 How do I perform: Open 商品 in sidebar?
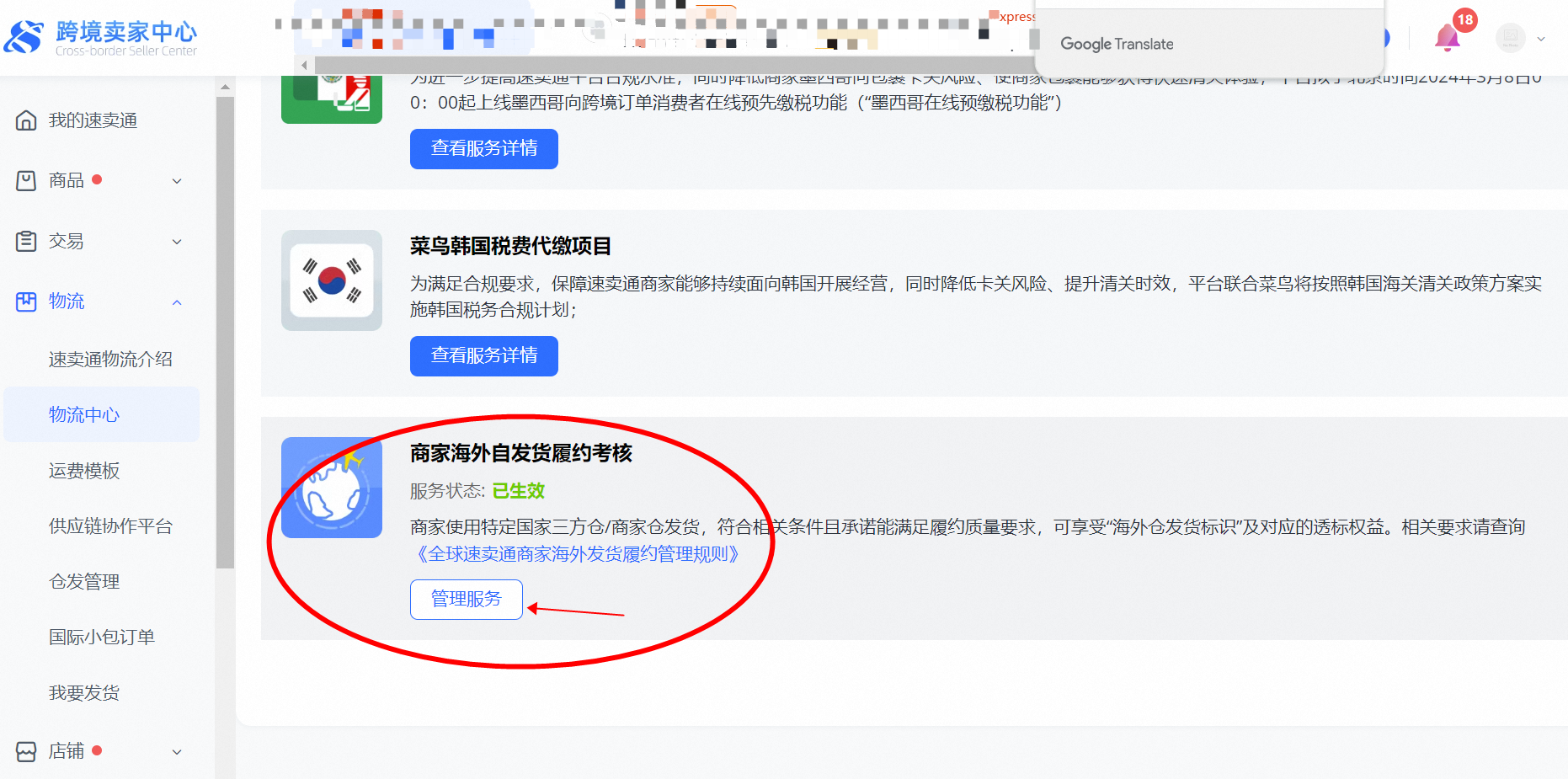pyautogui.click(x=67, y=180)
